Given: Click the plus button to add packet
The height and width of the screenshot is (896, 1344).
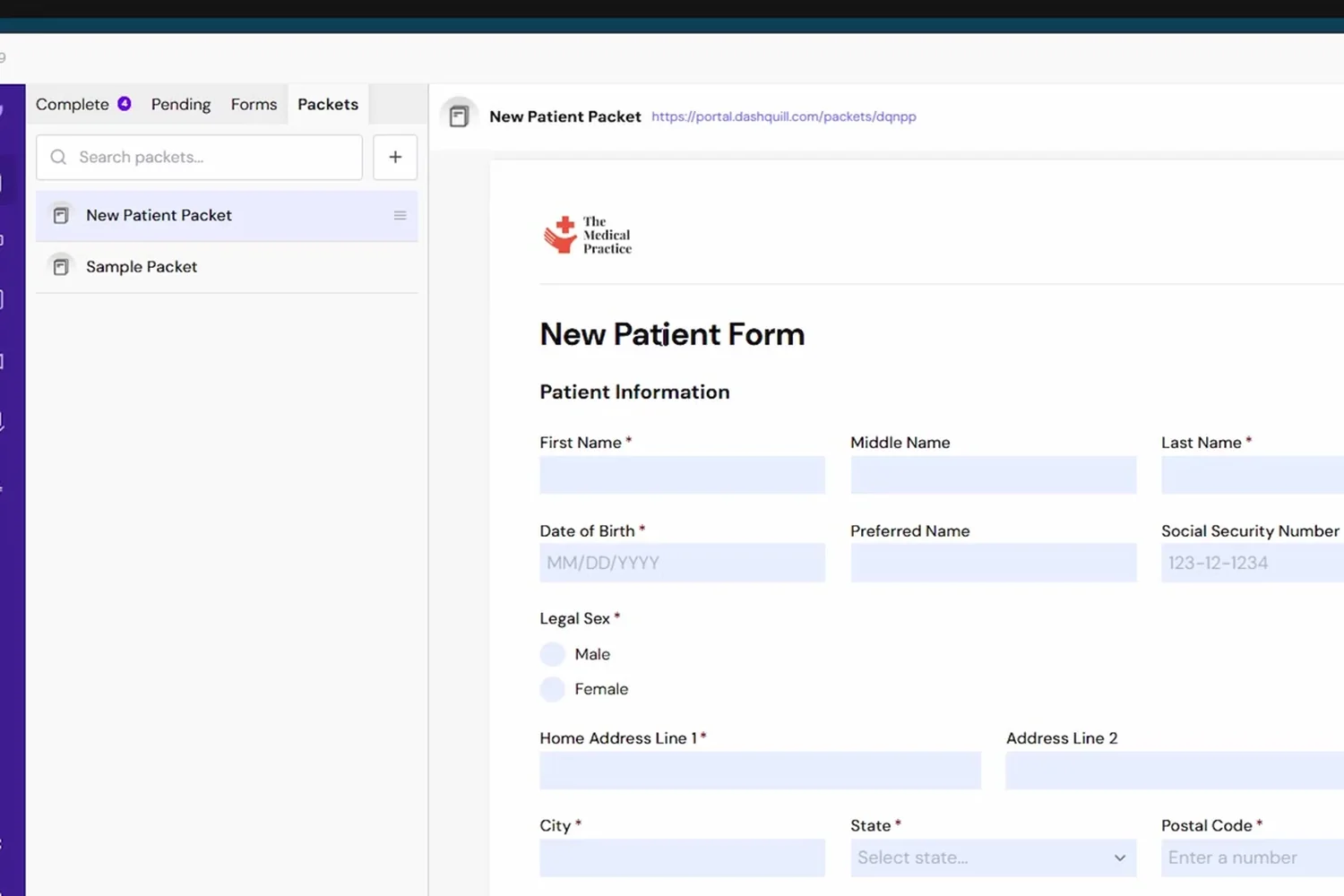Looking at the screenshot, I should click(395, 157).
